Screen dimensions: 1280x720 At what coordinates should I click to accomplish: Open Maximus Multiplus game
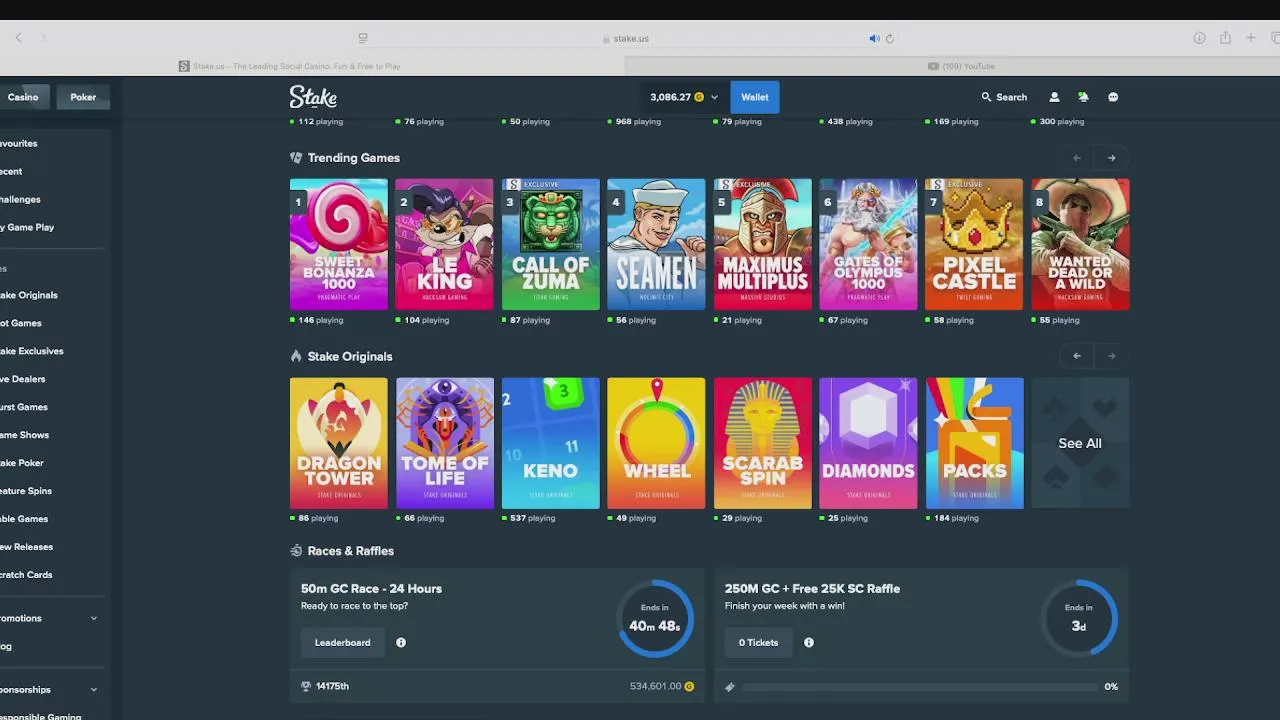[763, 244]
